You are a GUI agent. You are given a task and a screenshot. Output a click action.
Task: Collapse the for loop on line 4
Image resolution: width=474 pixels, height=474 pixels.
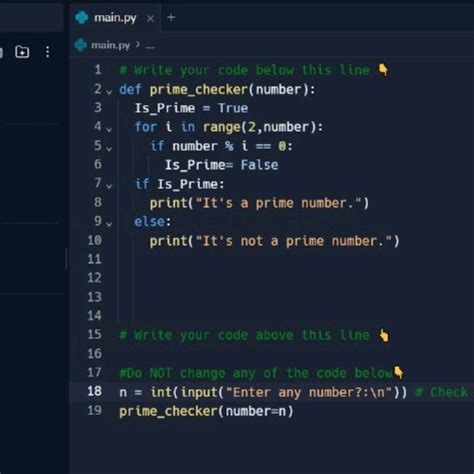pos(109,129)
